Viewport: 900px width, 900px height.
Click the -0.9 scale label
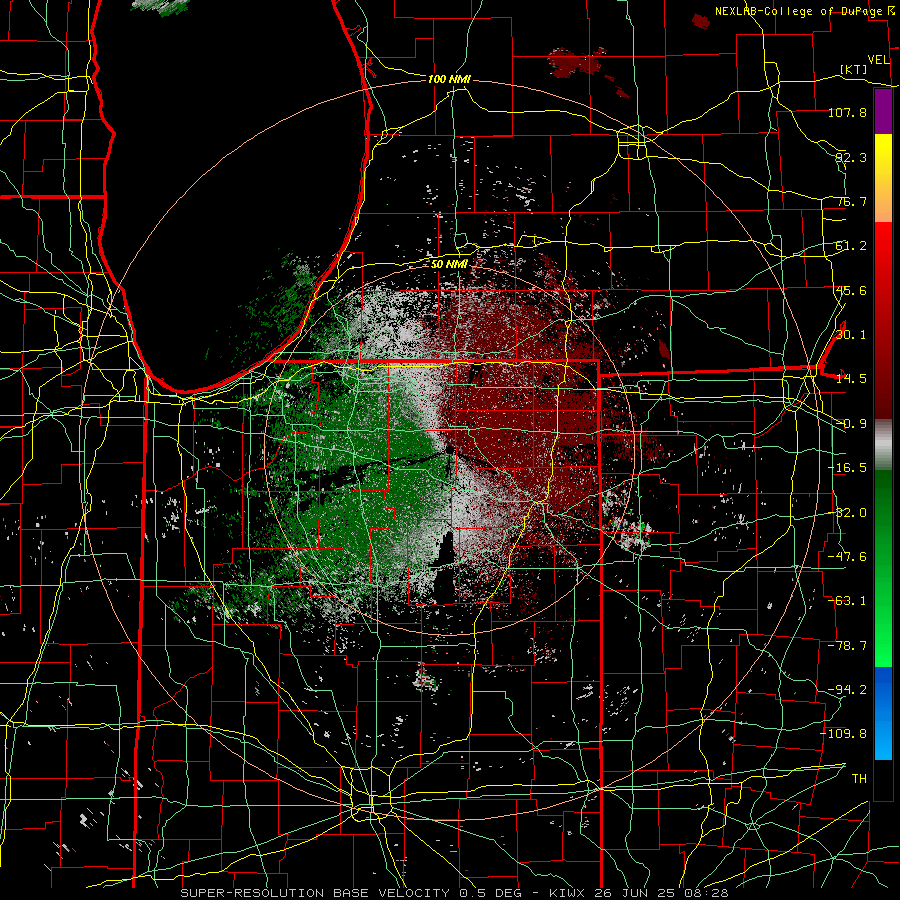851,424
